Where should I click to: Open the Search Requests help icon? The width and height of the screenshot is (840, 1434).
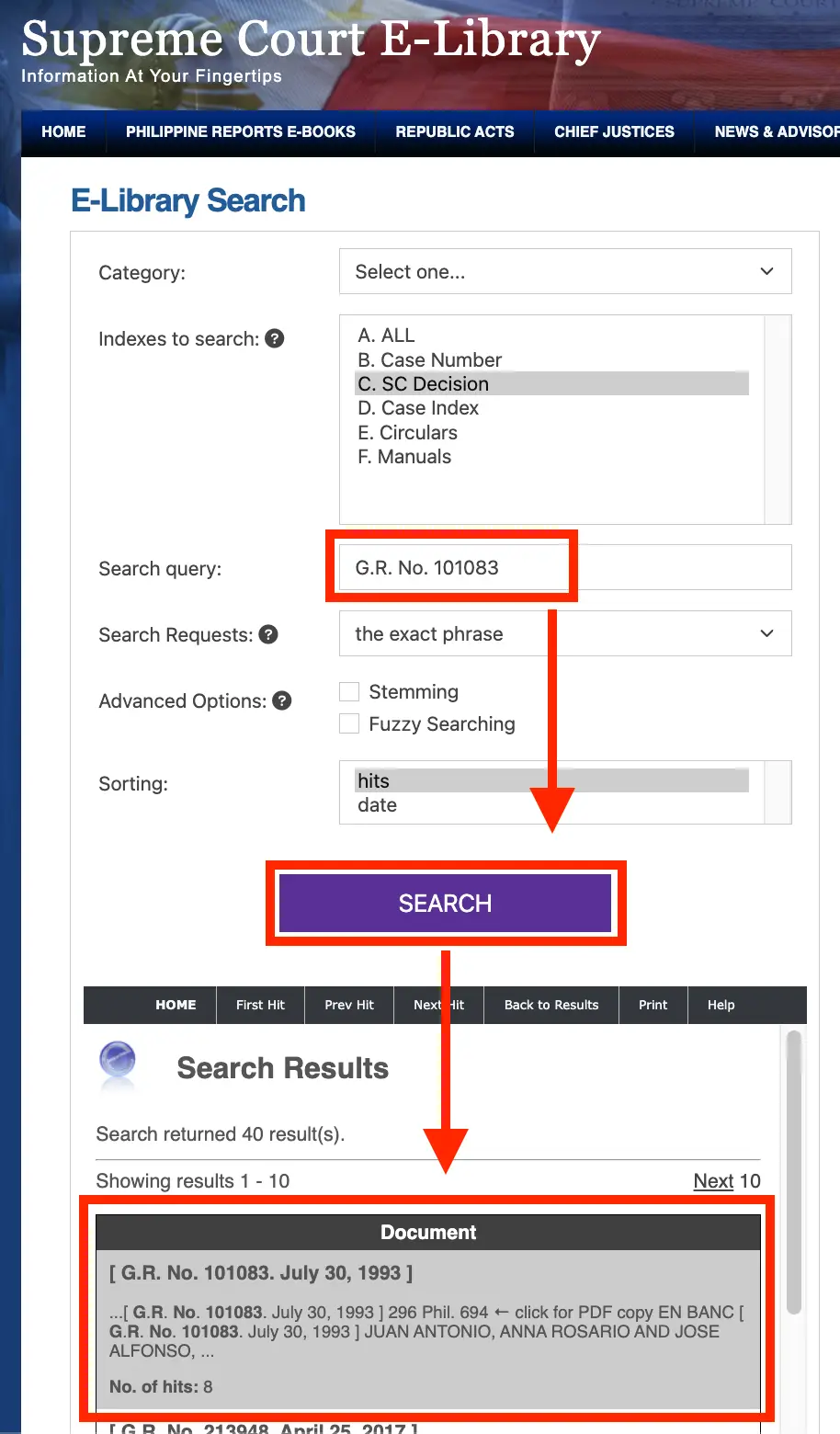click(x=268, y=634)
